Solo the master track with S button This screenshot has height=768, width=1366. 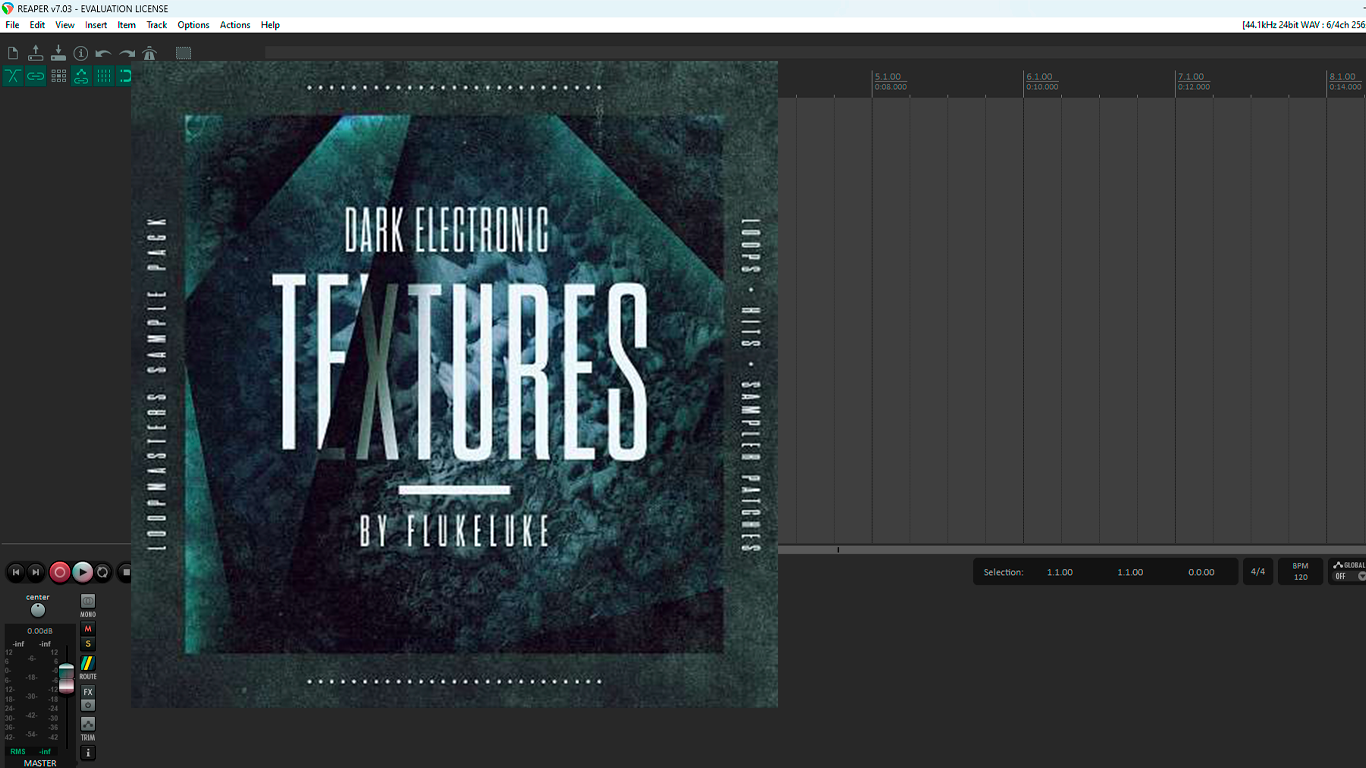coord(88,644)
